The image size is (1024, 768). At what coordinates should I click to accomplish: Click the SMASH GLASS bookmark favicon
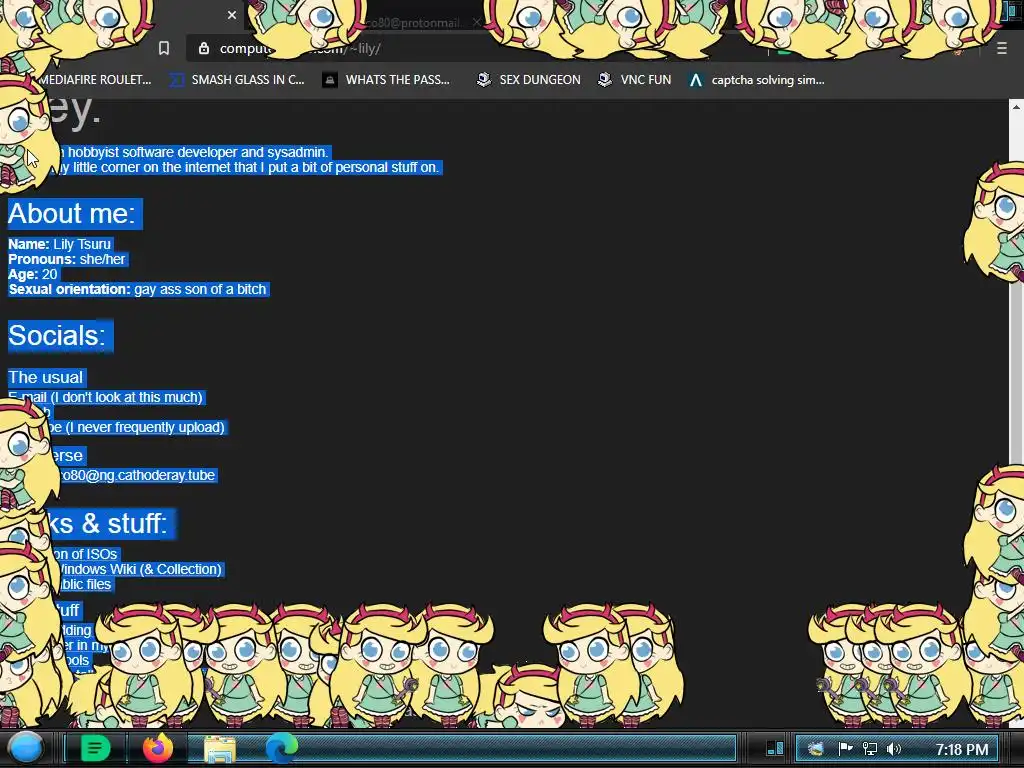(x=176, y=80)
